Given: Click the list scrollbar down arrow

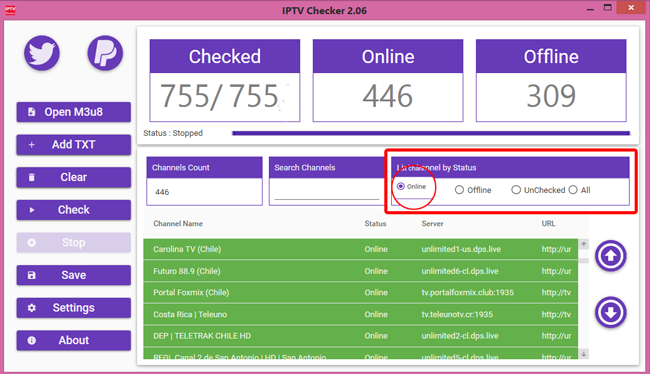Looking at the screenshot, I should tap(584, 354).
